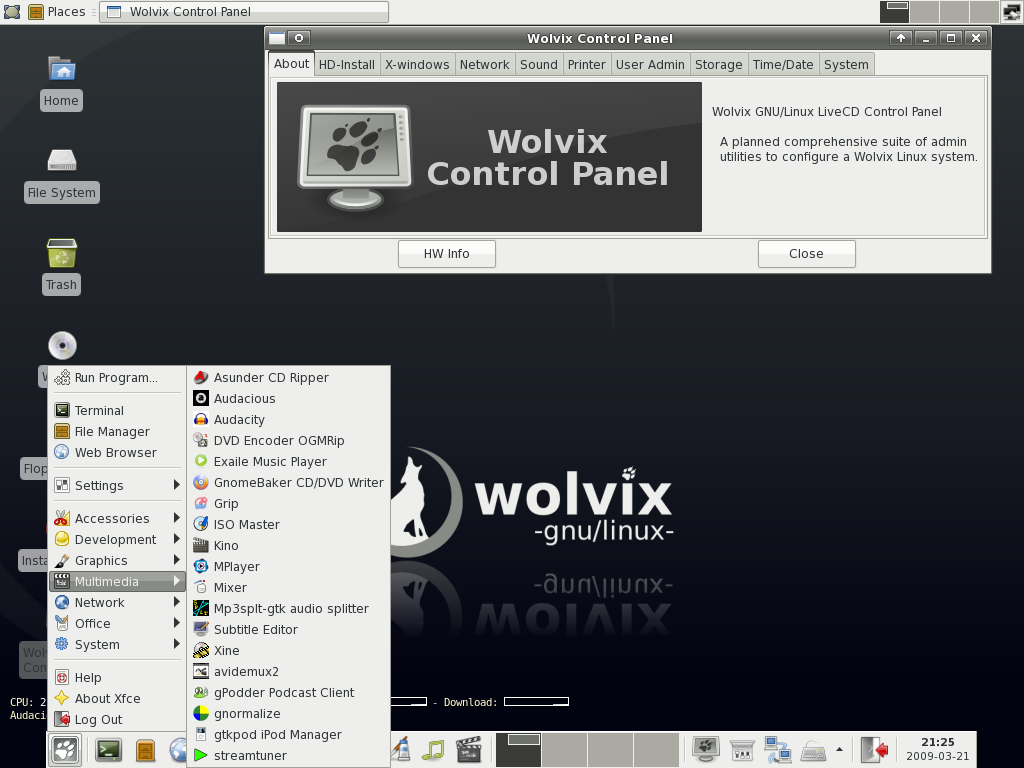Switch to second workspace in bottom pager
The height and width of the screenshot is (768, 1024).
[564, 749]
